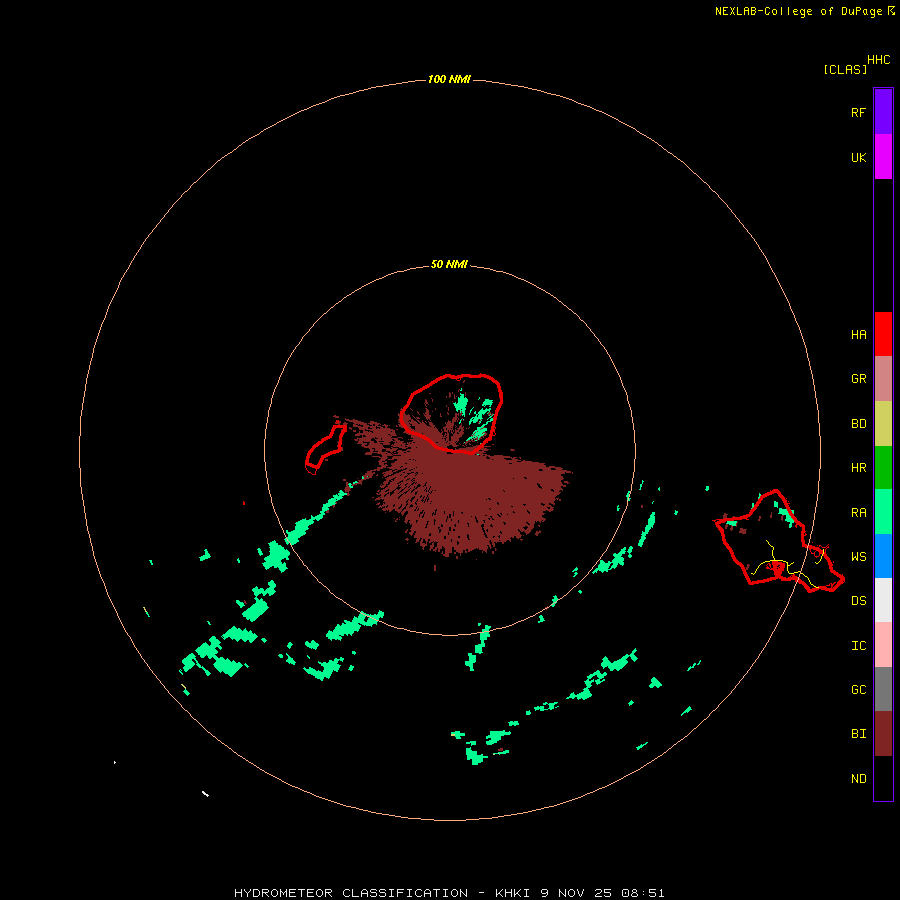The image size is (900, 900).
Task: Click the UK magenta legend swatch
Action: pyautogui.click(x=883, y=157)
